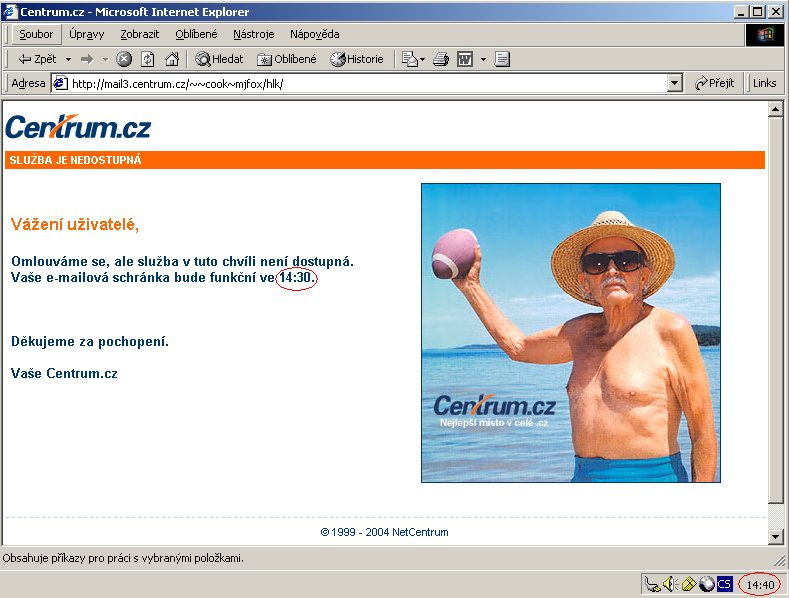The height and width of the screenshot is (598, 789).
Task: Expand the address bar URL dropdown
Action: [x=675, y=84]
